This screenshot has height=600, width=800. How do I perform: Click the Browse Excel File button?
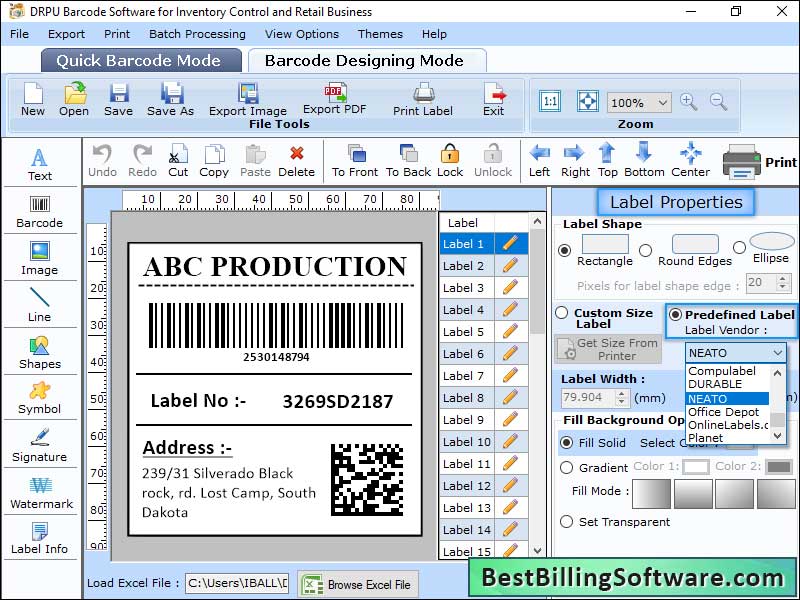(357, 585)
